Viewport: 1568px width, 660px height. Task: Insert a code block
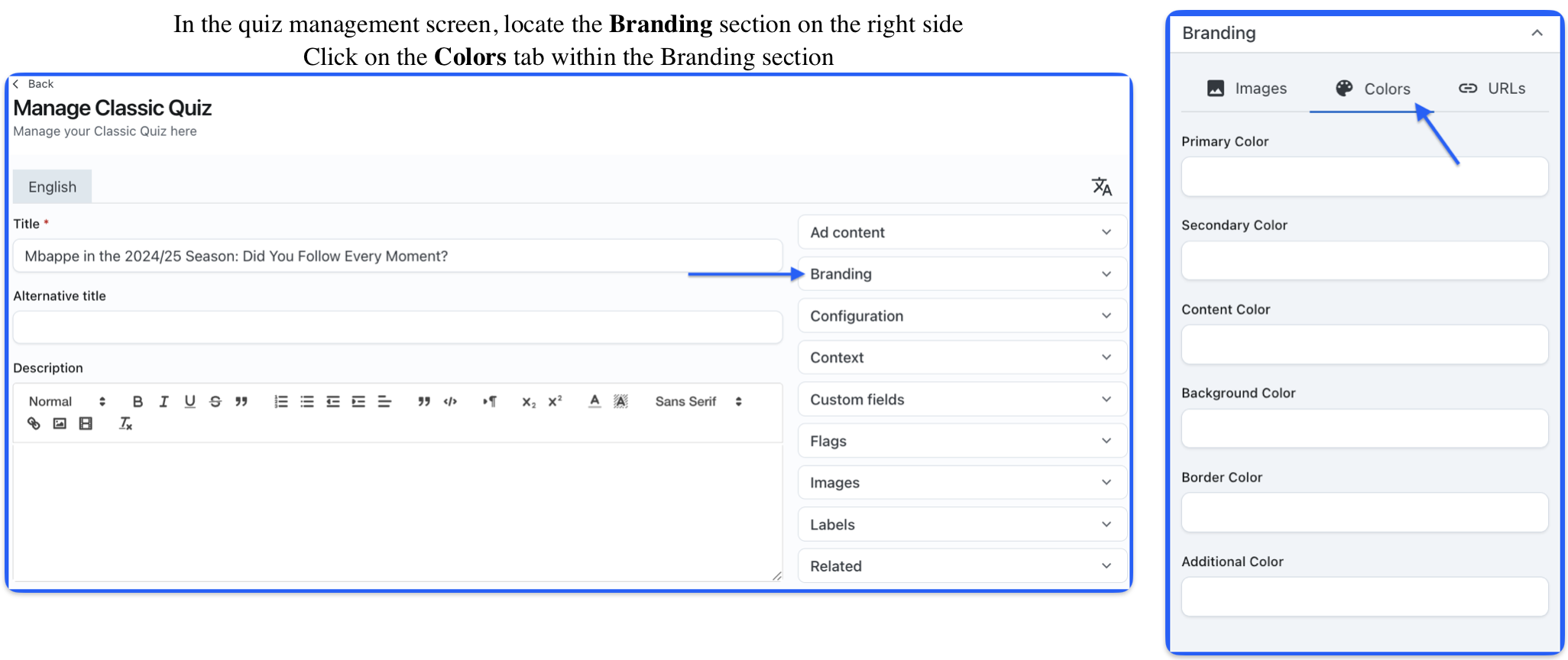(x=451, y=402)
